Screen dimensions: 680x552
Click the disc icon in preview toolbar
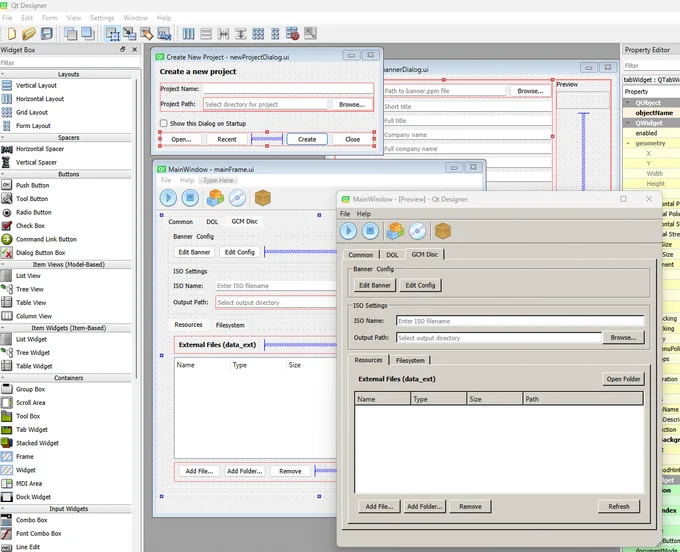coord(417,231)
